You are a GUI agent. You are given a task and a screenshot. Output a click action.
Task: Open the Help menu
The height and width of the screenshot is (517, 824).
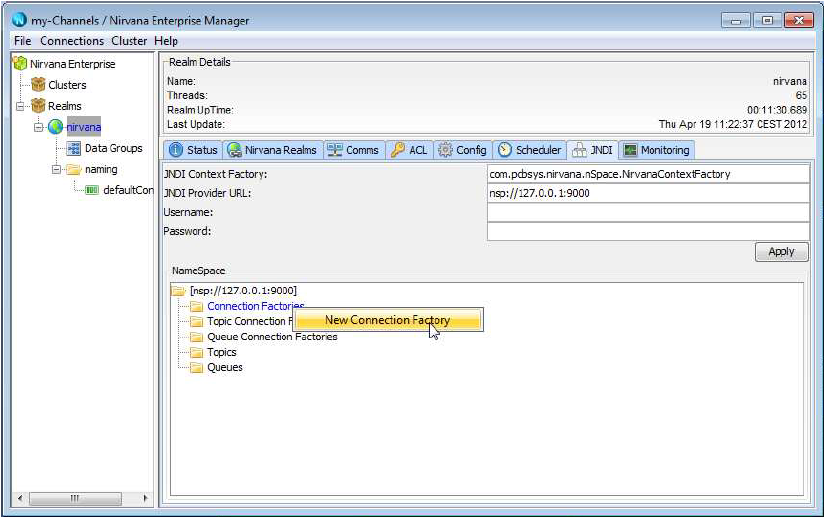click(166, 41)
